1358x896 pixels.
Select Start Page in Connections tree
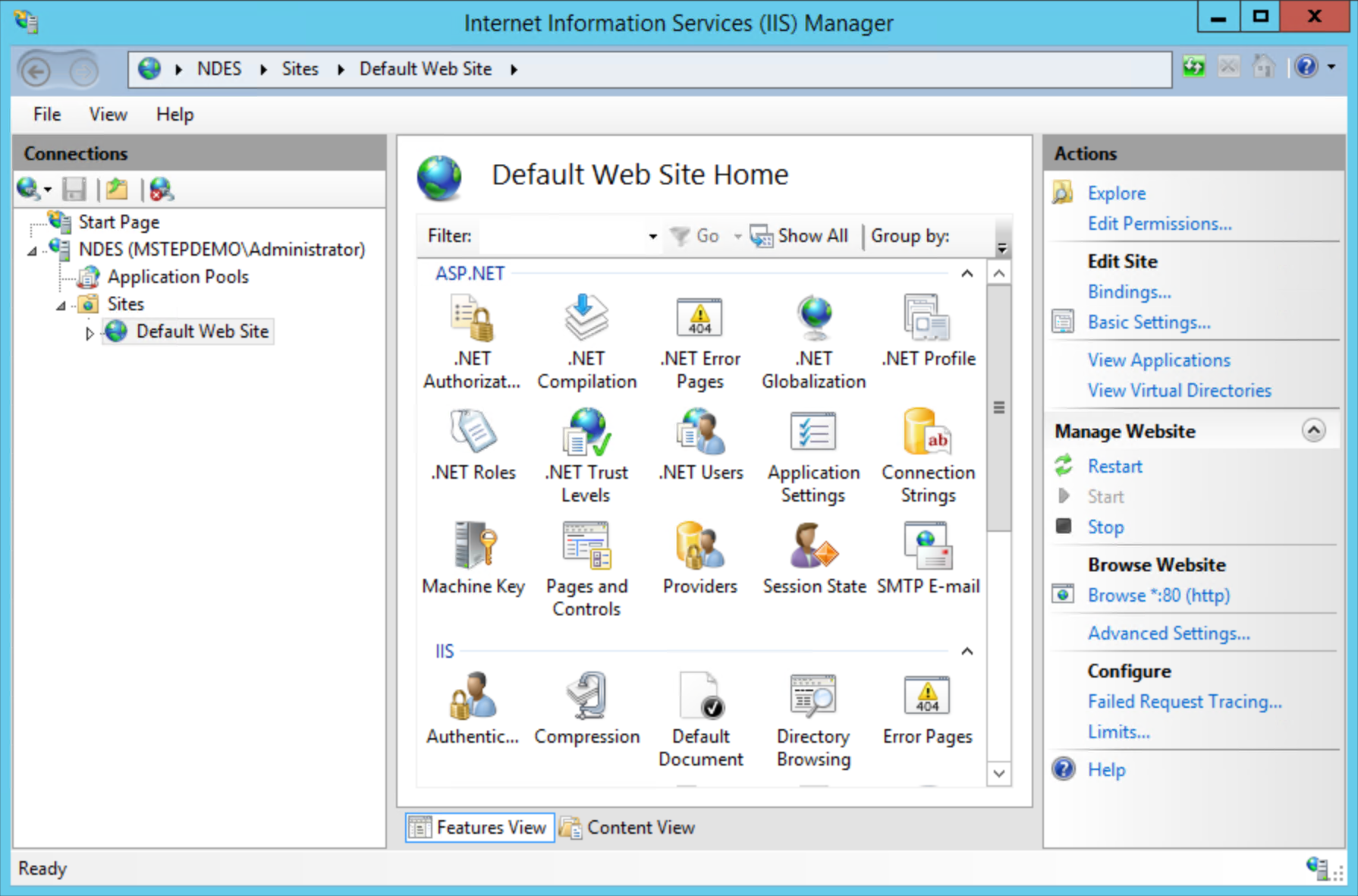tap(118, 222)
